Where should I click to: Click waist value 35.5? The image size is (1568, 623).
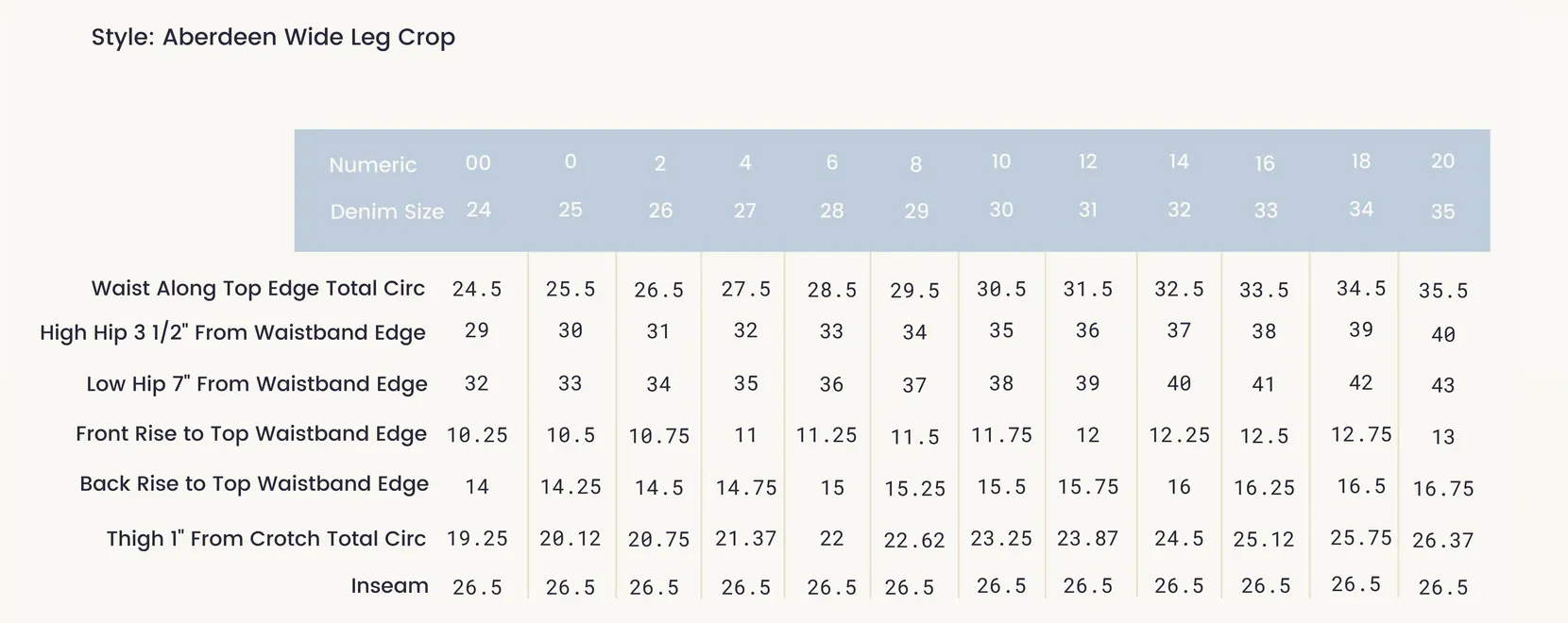1443,291
